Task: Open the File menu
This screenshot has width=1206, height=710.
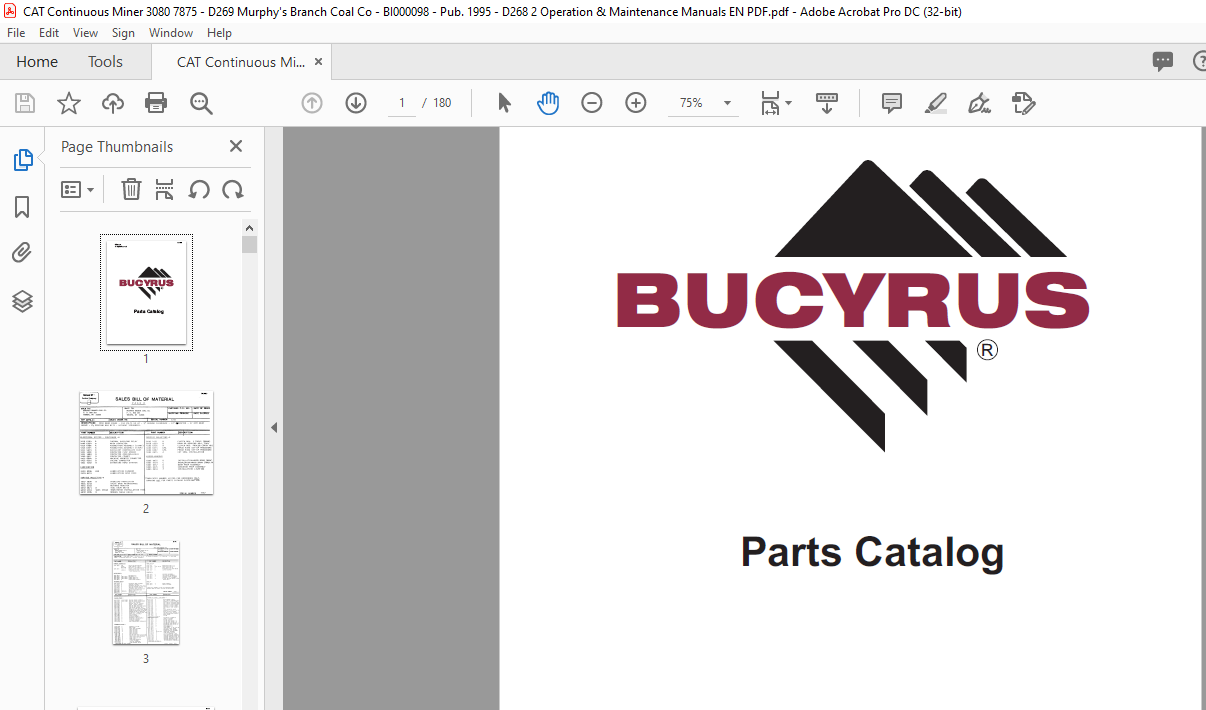Action: coord(16,33)
